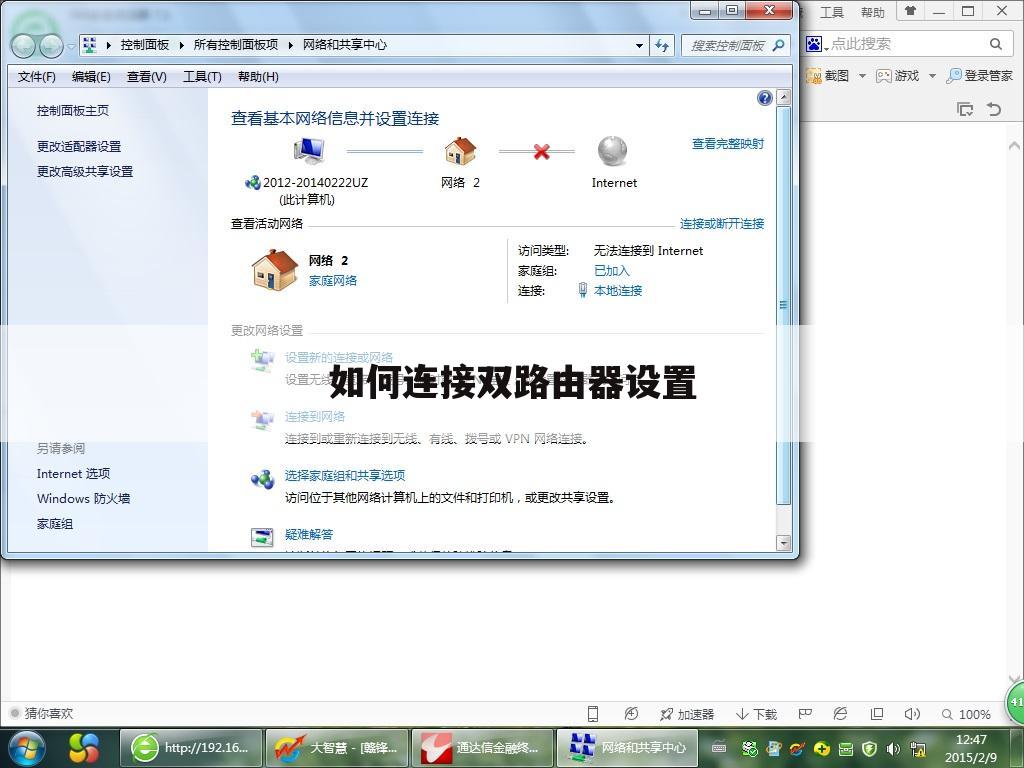
Task: Open the 文件(F) menu
Action: (36, 76)
